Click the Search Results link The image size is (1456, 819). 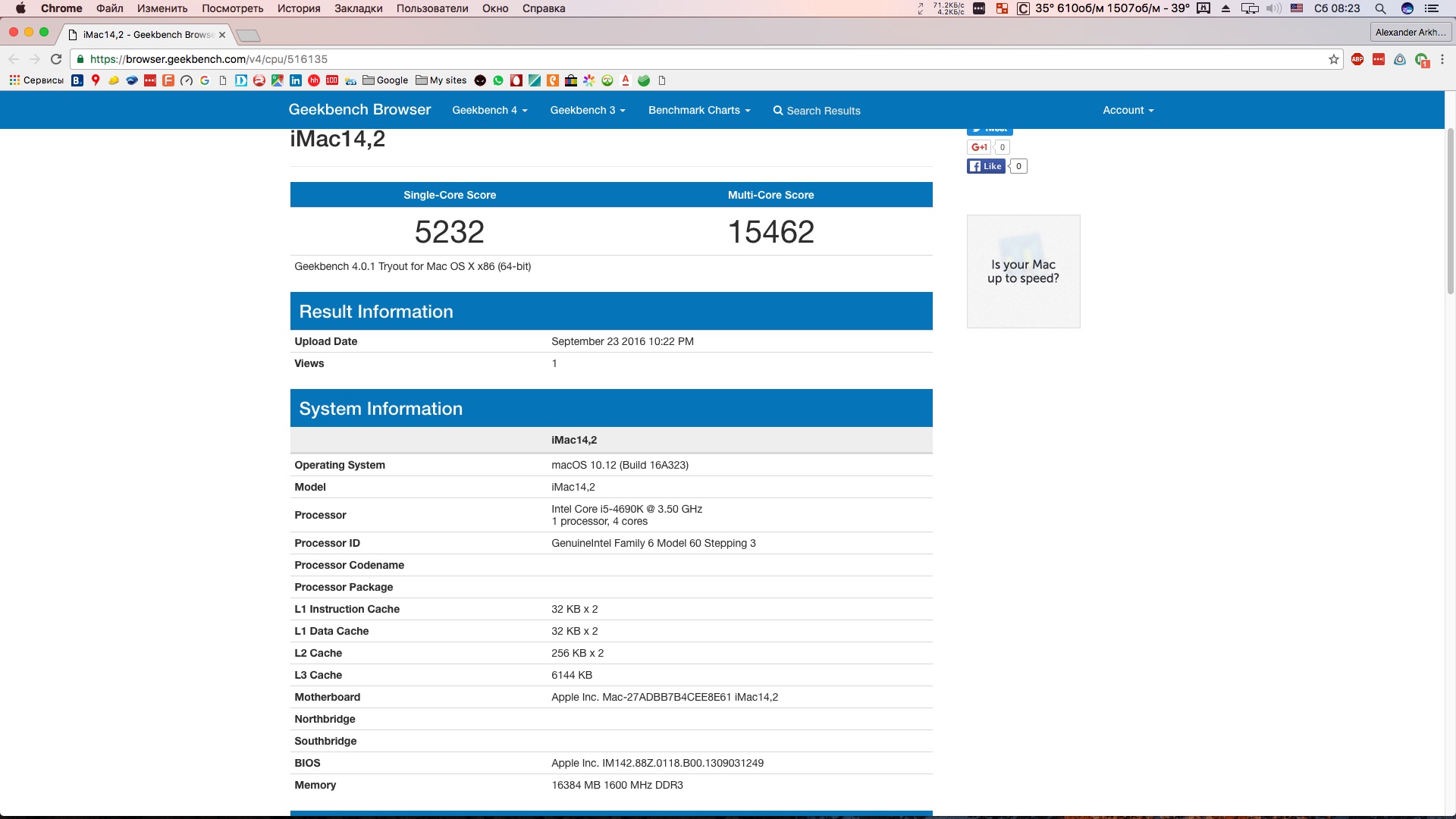(817, 111)
